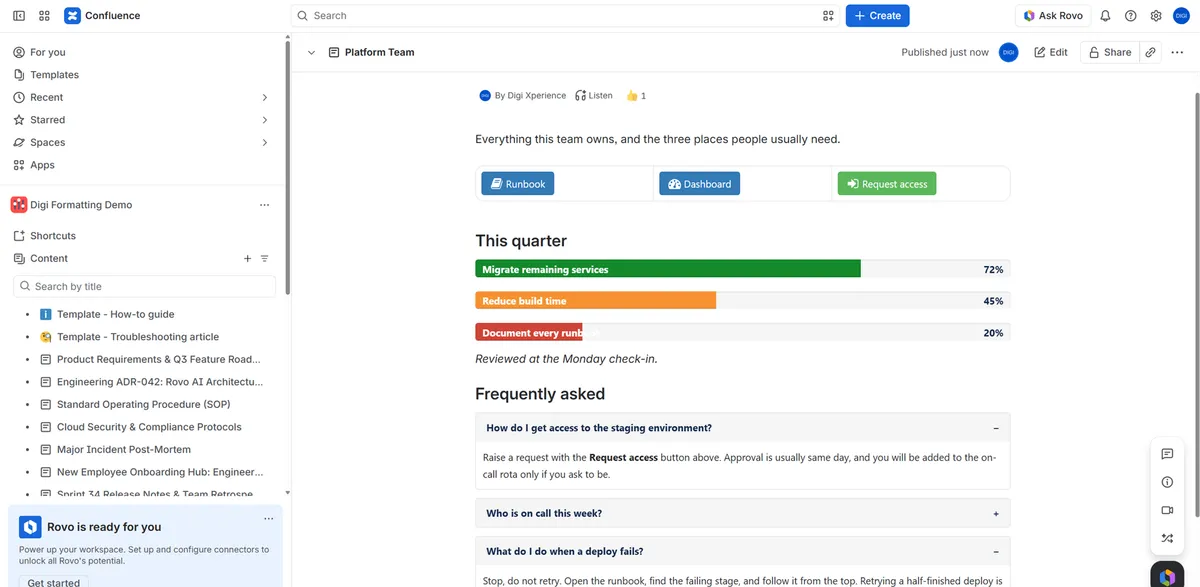Open Engineering ADR-042 Rovo AI Architecture page
Image resolution: width=1200 pixels, height=587 pixels.
tap(159, 382)
